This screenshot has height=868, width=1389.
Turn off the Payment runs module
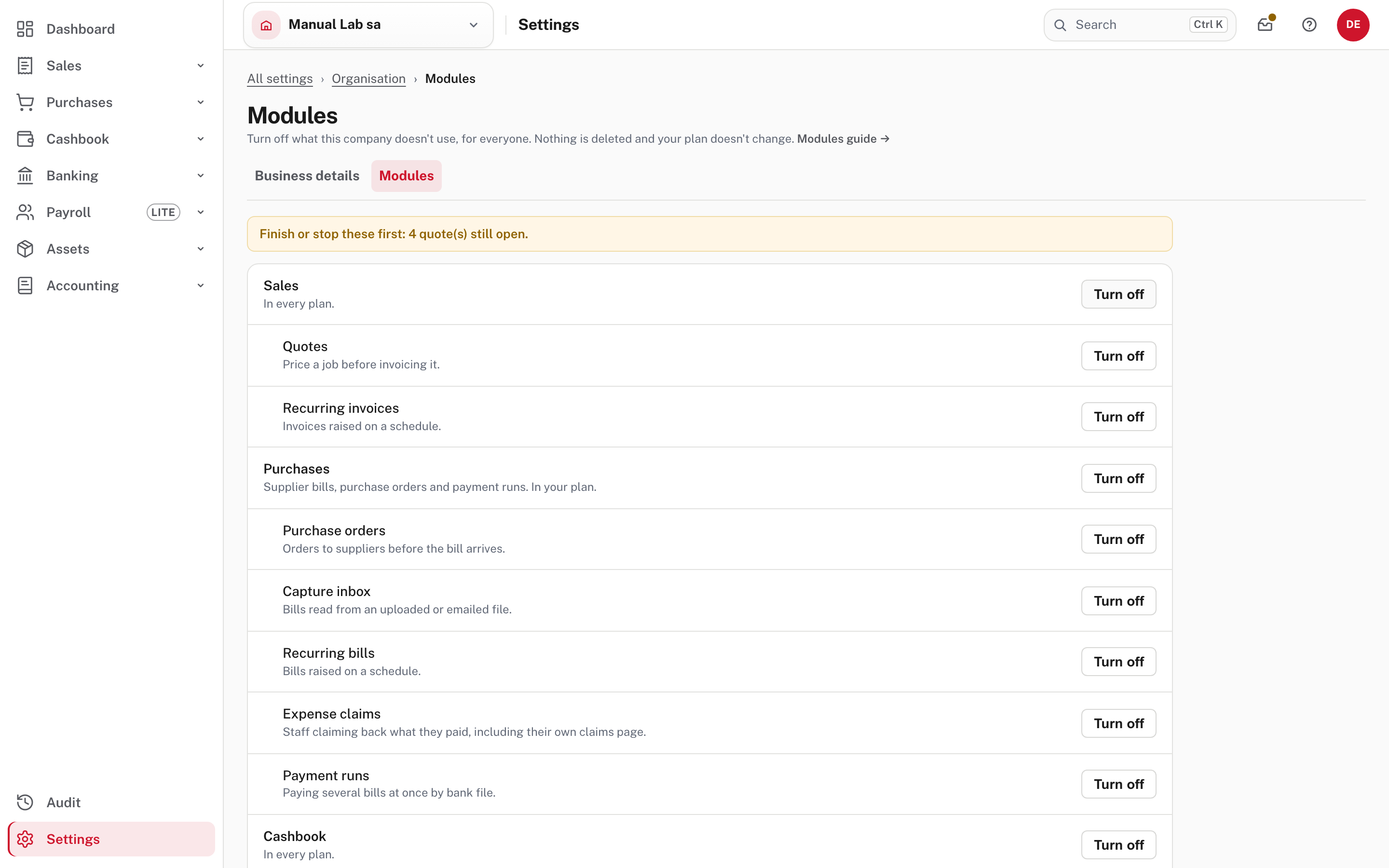pos(1118,784)
